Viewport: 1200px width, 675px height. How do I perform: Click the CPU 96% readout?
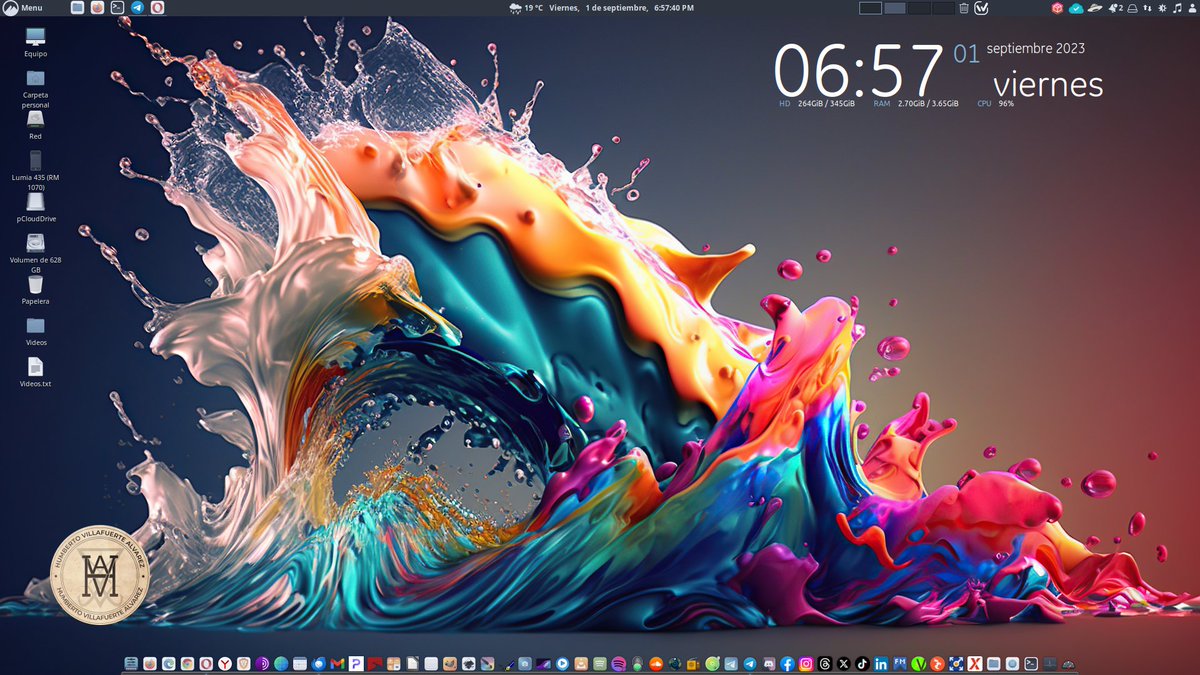(996, 103)
